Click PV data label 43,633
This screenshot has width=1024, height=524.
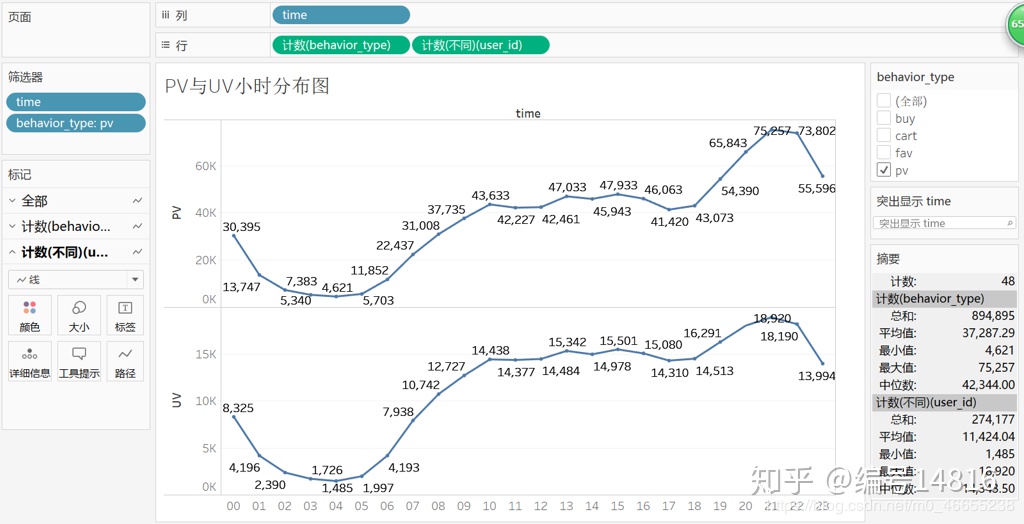pos(488,195)
